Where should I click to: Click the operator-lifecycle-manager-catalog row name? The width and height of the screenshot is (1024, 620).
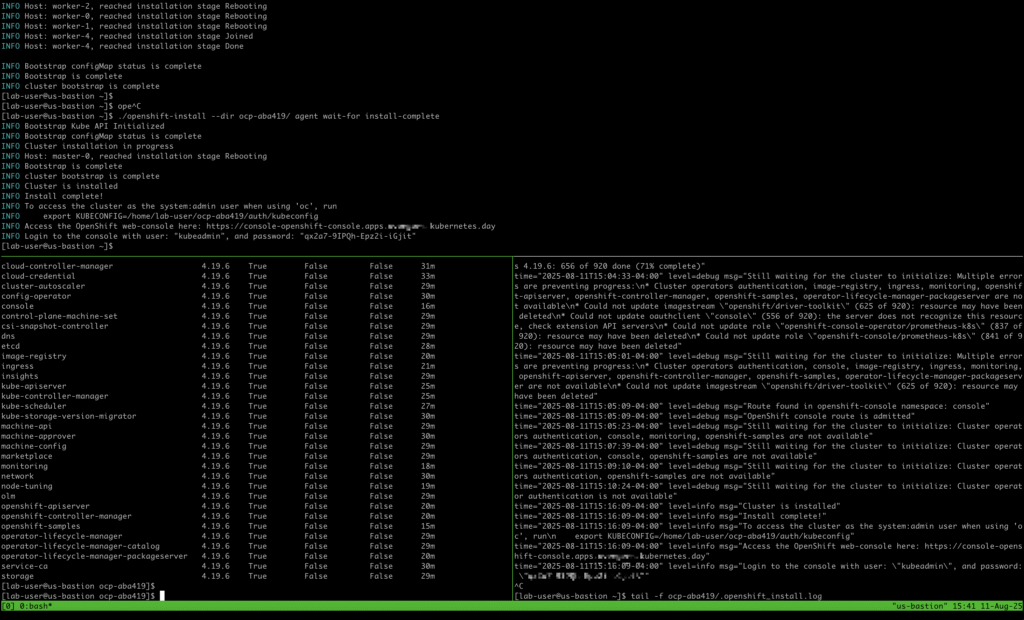80,546
